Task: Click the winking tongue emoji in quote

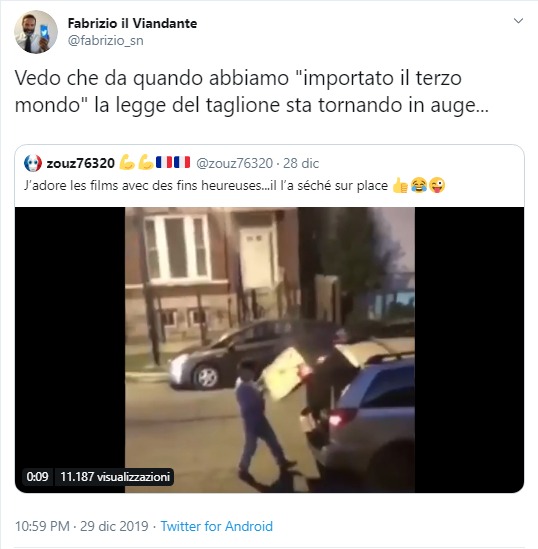Action: pos(437,185)
